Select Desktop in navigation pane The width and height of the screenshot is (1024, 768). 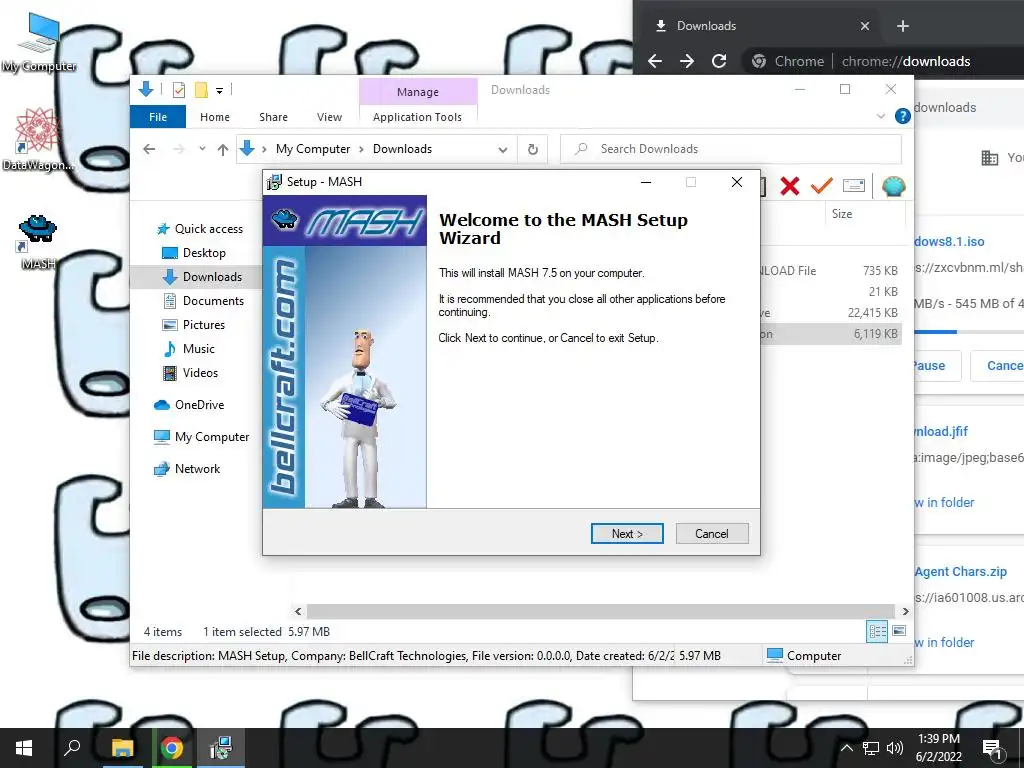tap(193, 253)
